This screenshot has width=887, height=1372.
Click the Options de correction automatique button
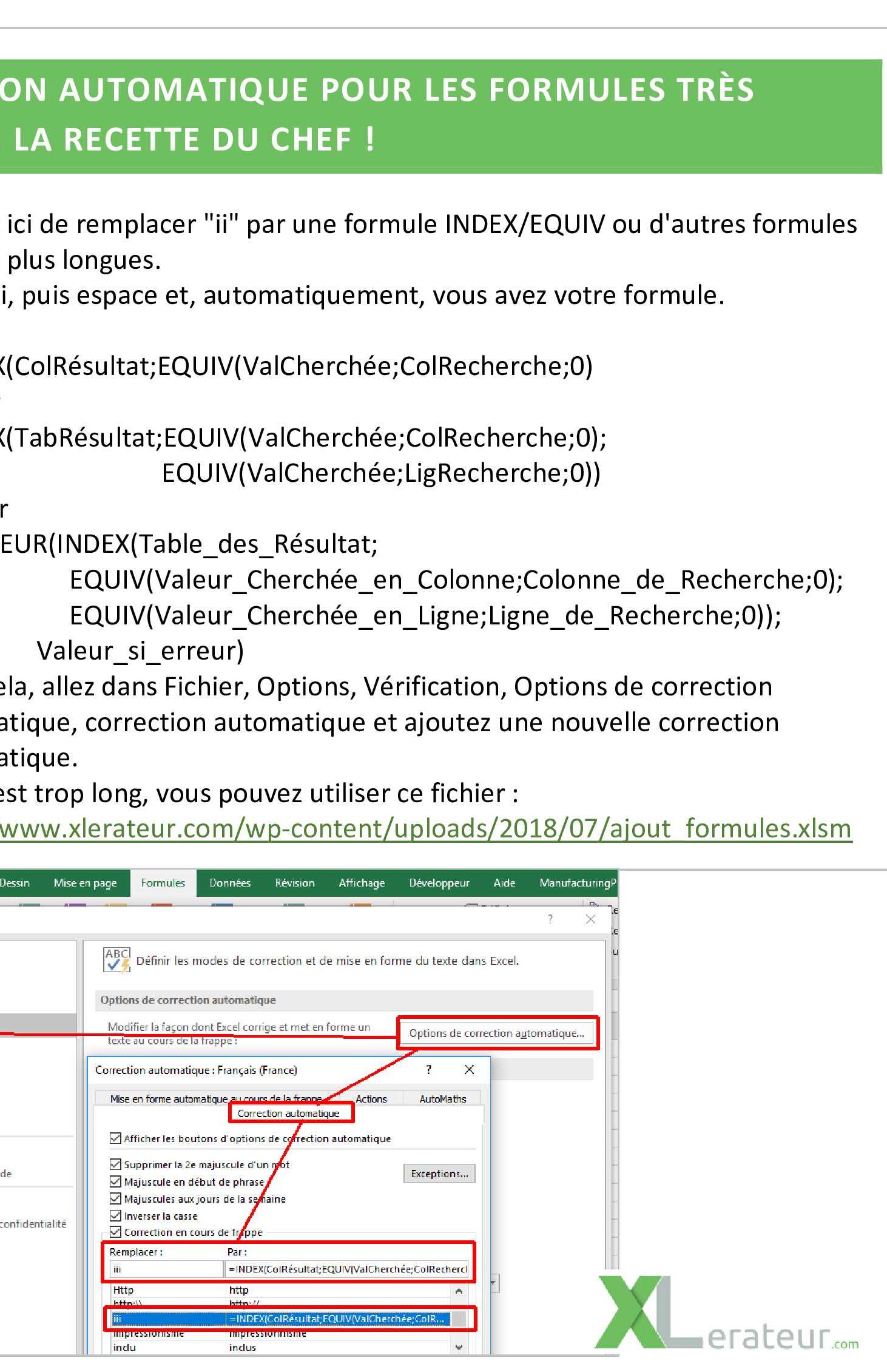[x=497, y=1033]
